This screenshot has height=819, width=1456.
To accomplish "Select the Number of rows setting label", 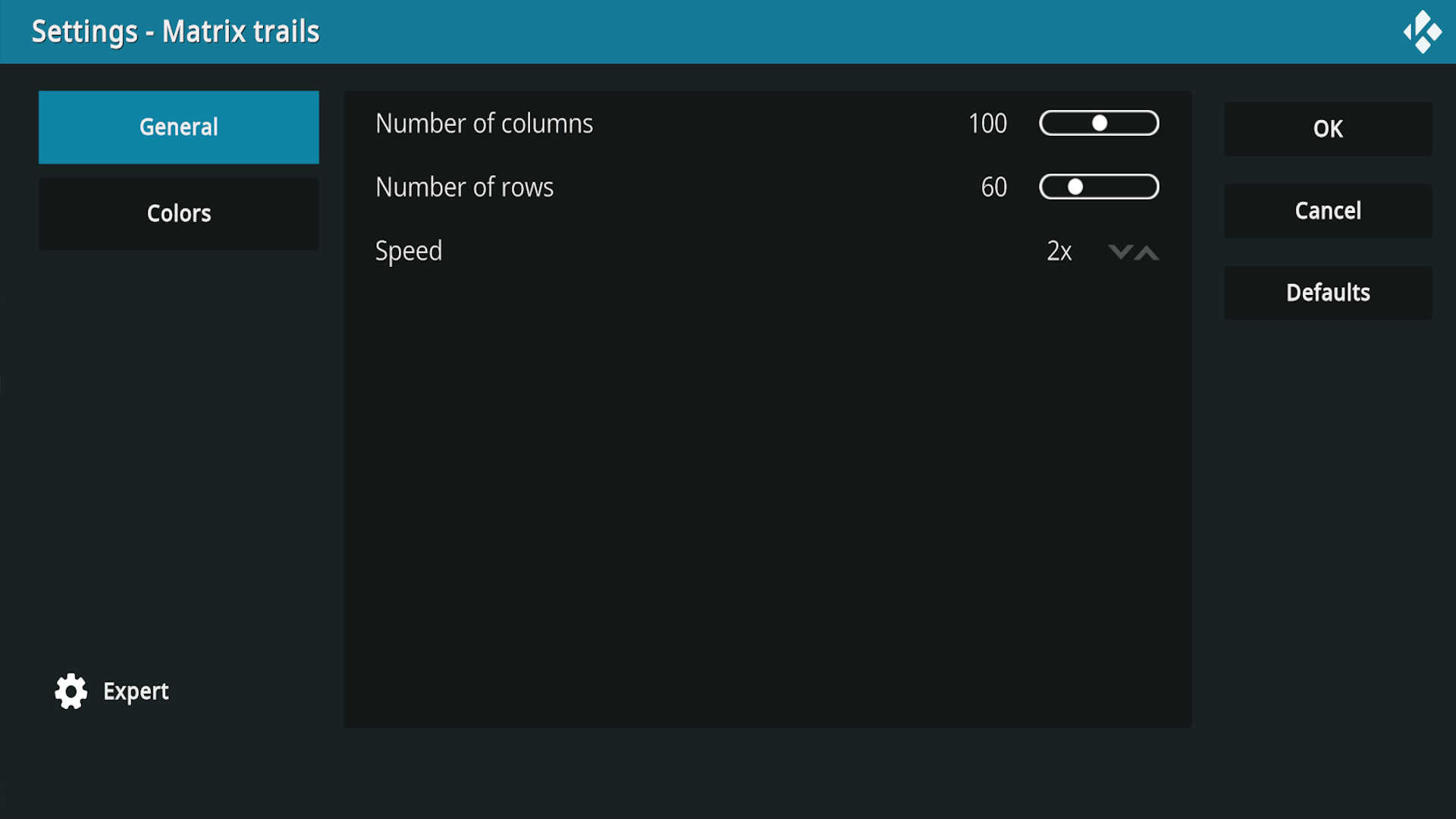I will pos(464,187).
